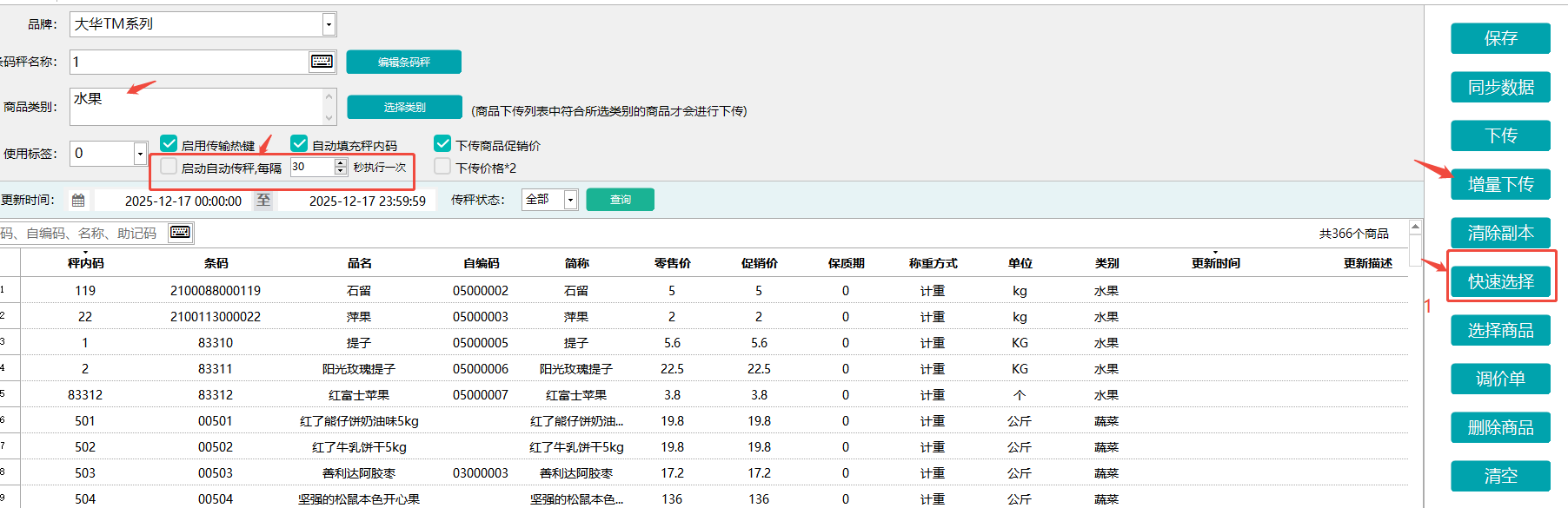Check the 启动自动传秤 checkbox
The width and height of the screenshot is (1568, 508).
pyautogui.click(x=169, y=167)
